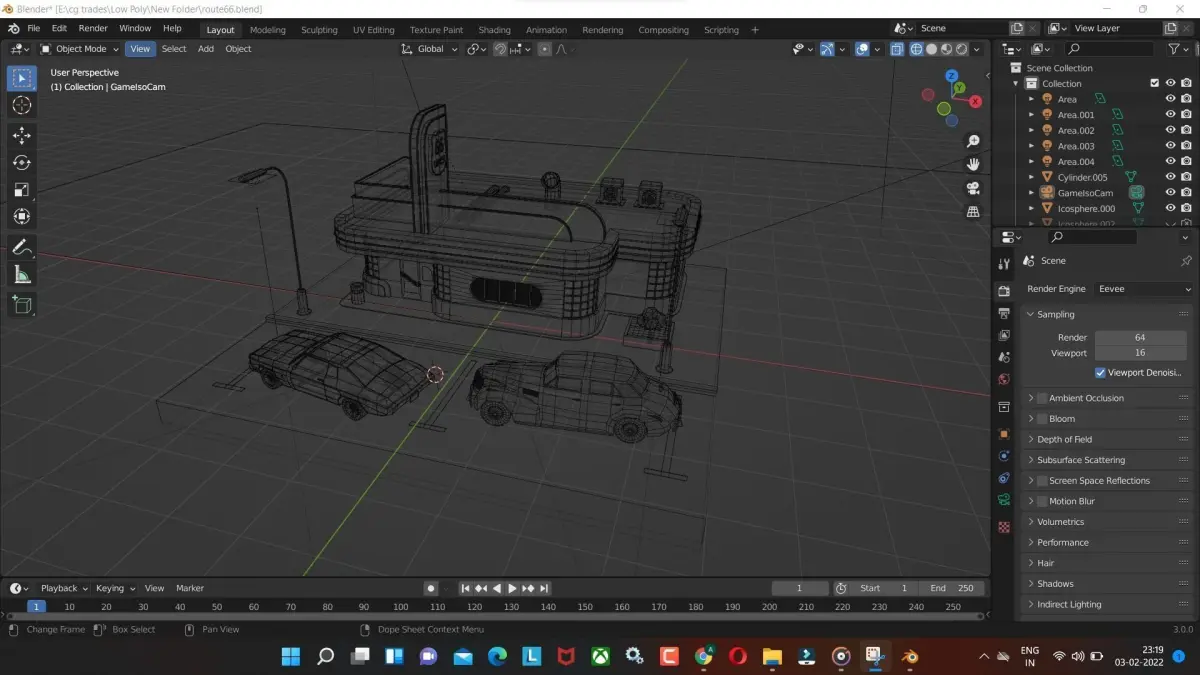Activate the Rotate tool
Image resolution: width=1200 pixels, height=675 pixels.
point(22,162)
